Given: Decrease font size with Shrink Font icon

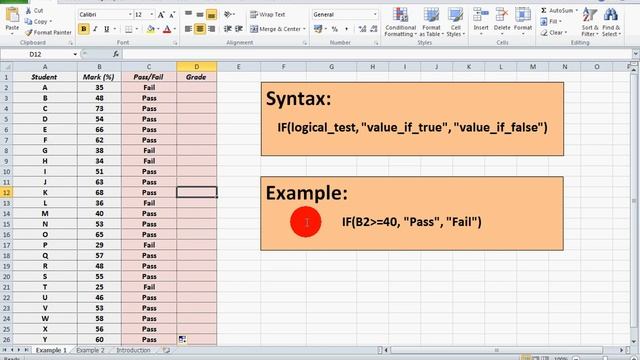Looking at the screenshot, I should (x=172, y=15).
